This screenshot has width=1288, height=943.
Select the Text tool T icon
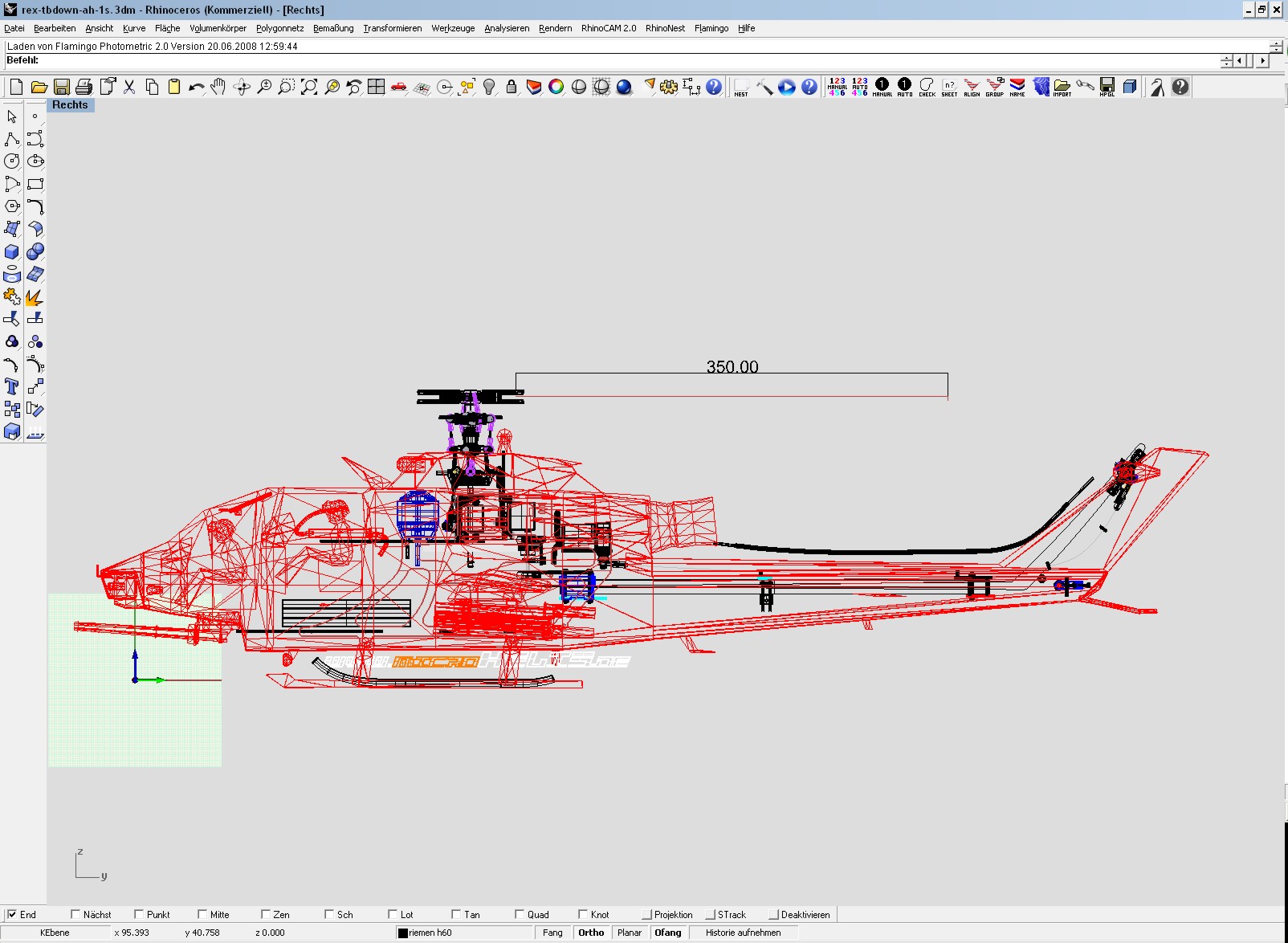tap(12, 386)
